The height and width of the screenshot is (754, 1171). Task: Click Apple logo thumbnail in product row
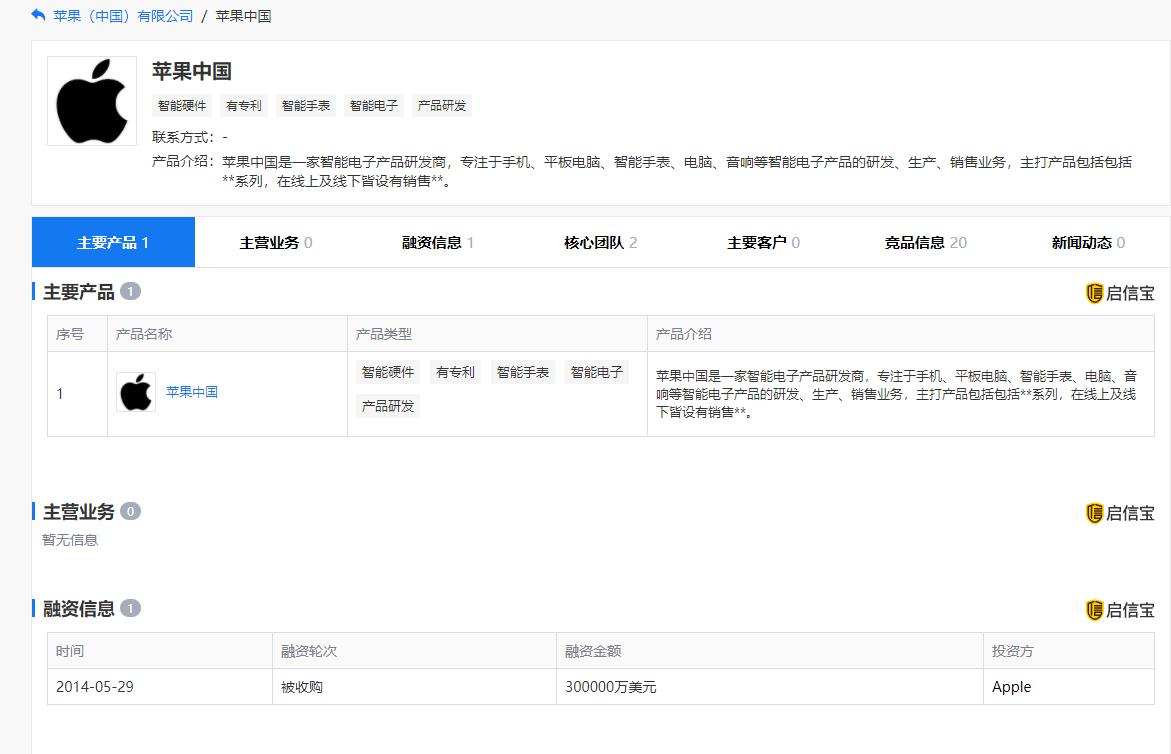click(136, 392)
